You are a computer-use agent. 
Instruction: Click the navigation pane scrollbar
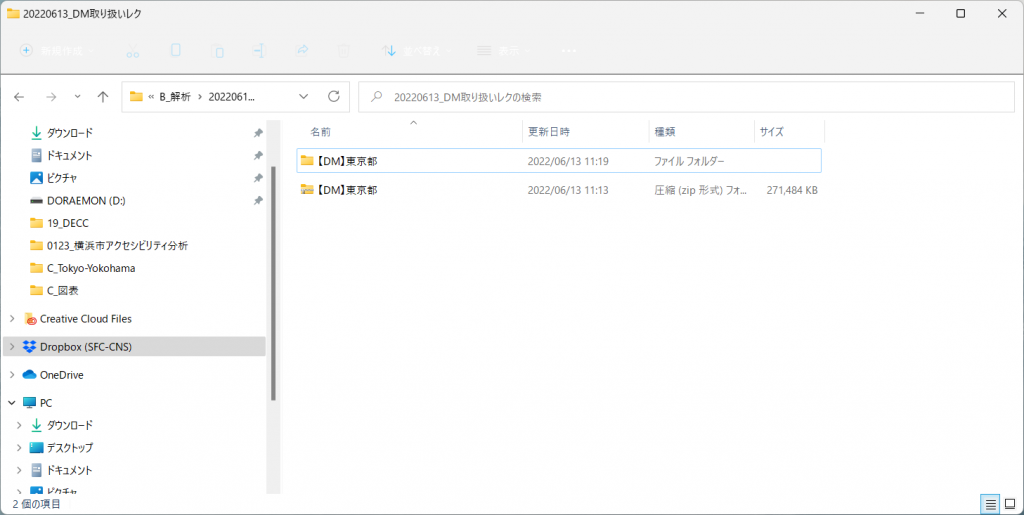(x=273, y=283)
